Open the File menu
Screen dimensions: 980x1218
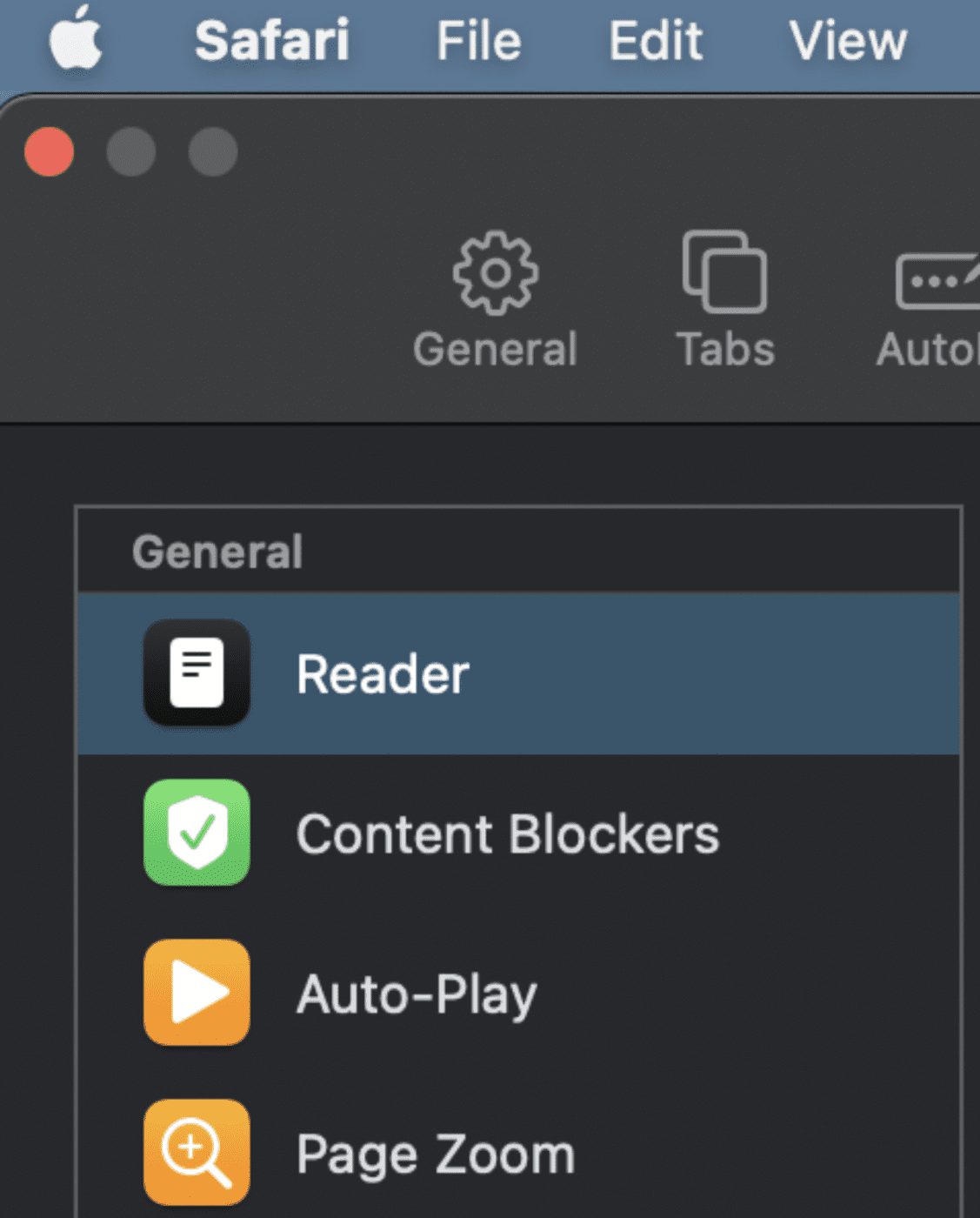[478, 41]
